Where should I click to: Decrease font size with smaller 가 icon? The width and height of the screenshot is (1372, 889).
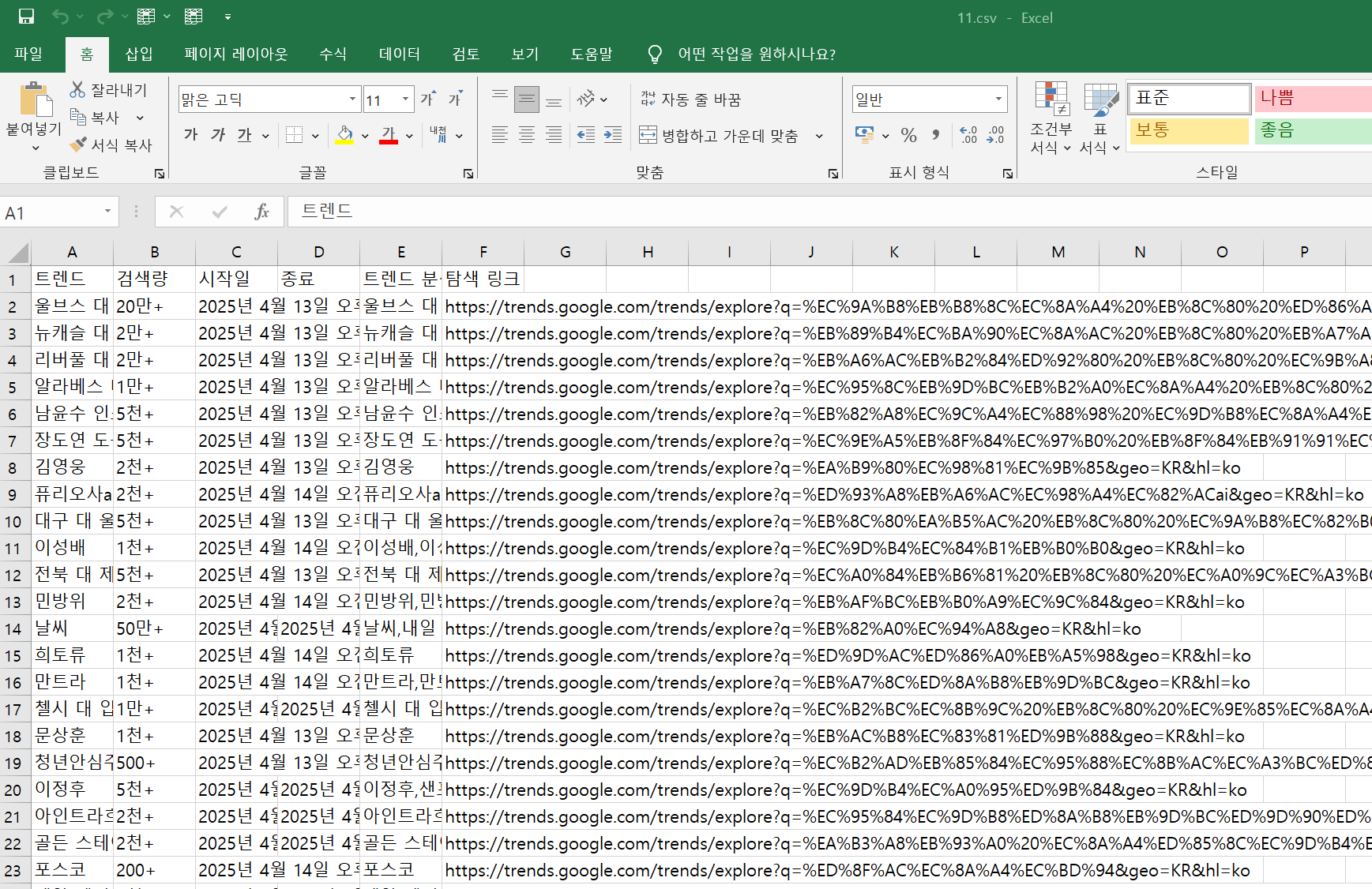coord(456,99)
